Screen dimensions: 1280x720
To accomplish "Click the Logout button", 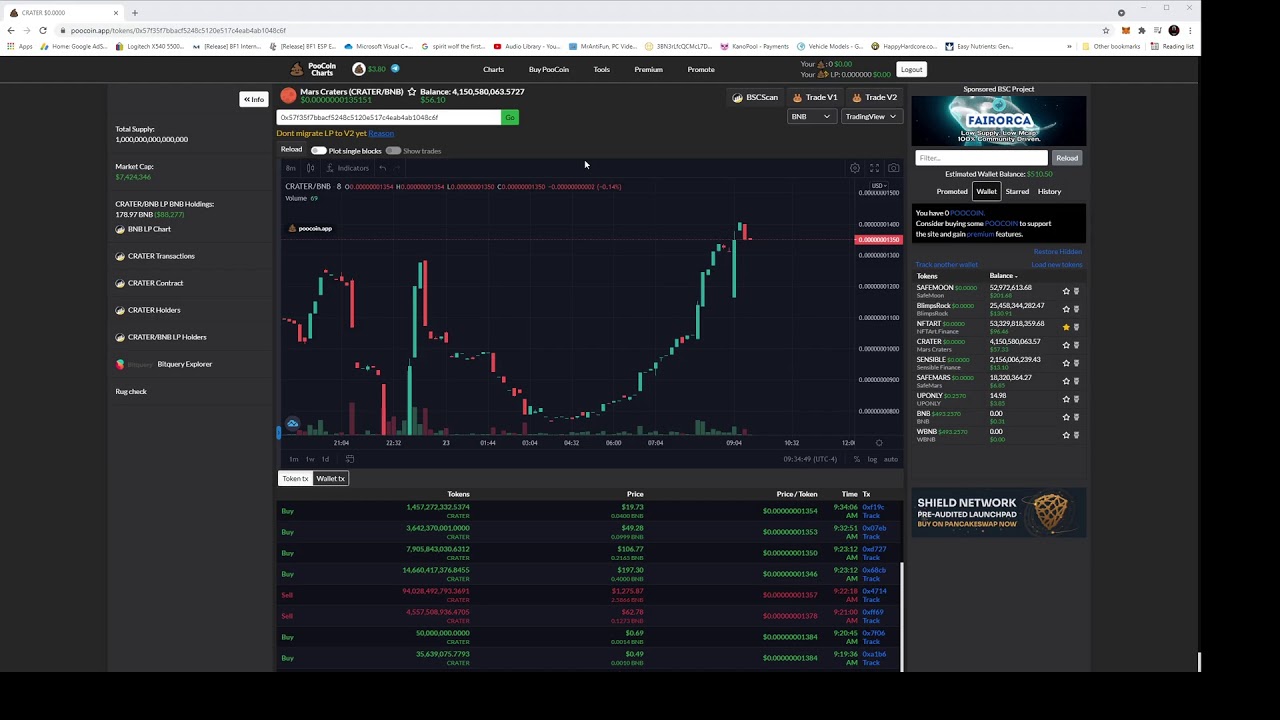I will 911,70.
